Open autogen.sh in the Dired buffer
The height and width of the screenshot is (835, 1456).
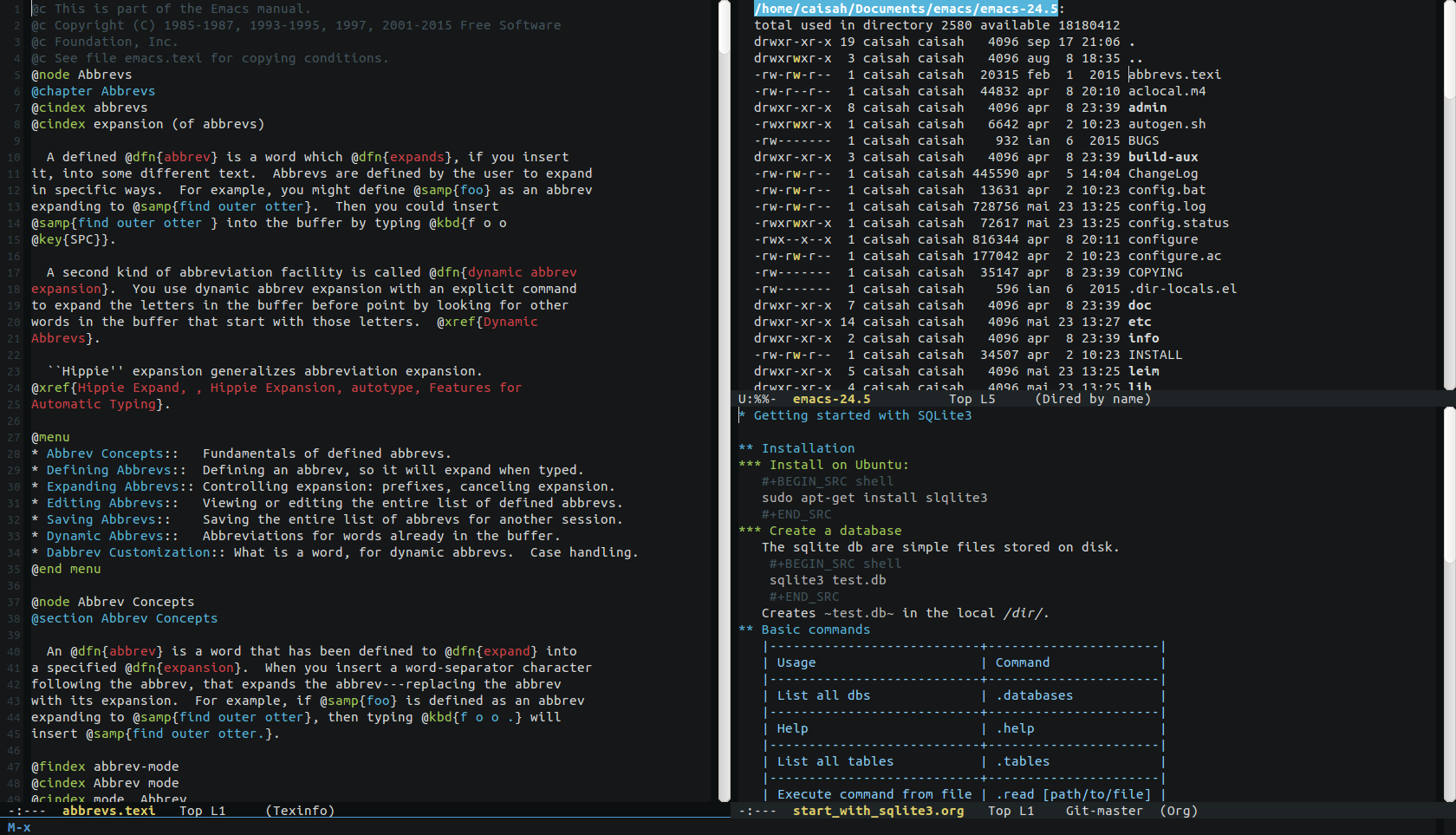point(1167,124)
